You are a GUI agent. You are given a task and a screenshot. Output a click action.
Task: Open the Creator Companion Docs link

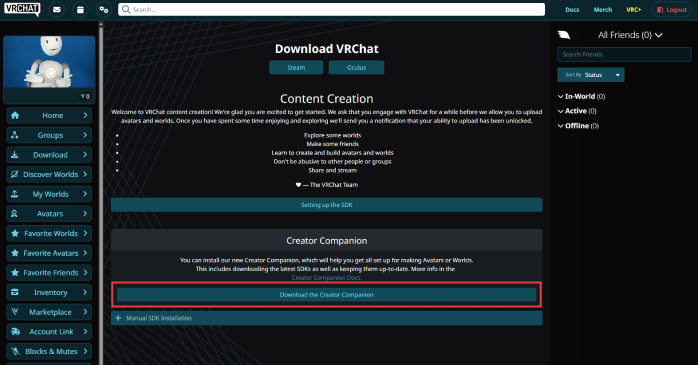(326, 278)
